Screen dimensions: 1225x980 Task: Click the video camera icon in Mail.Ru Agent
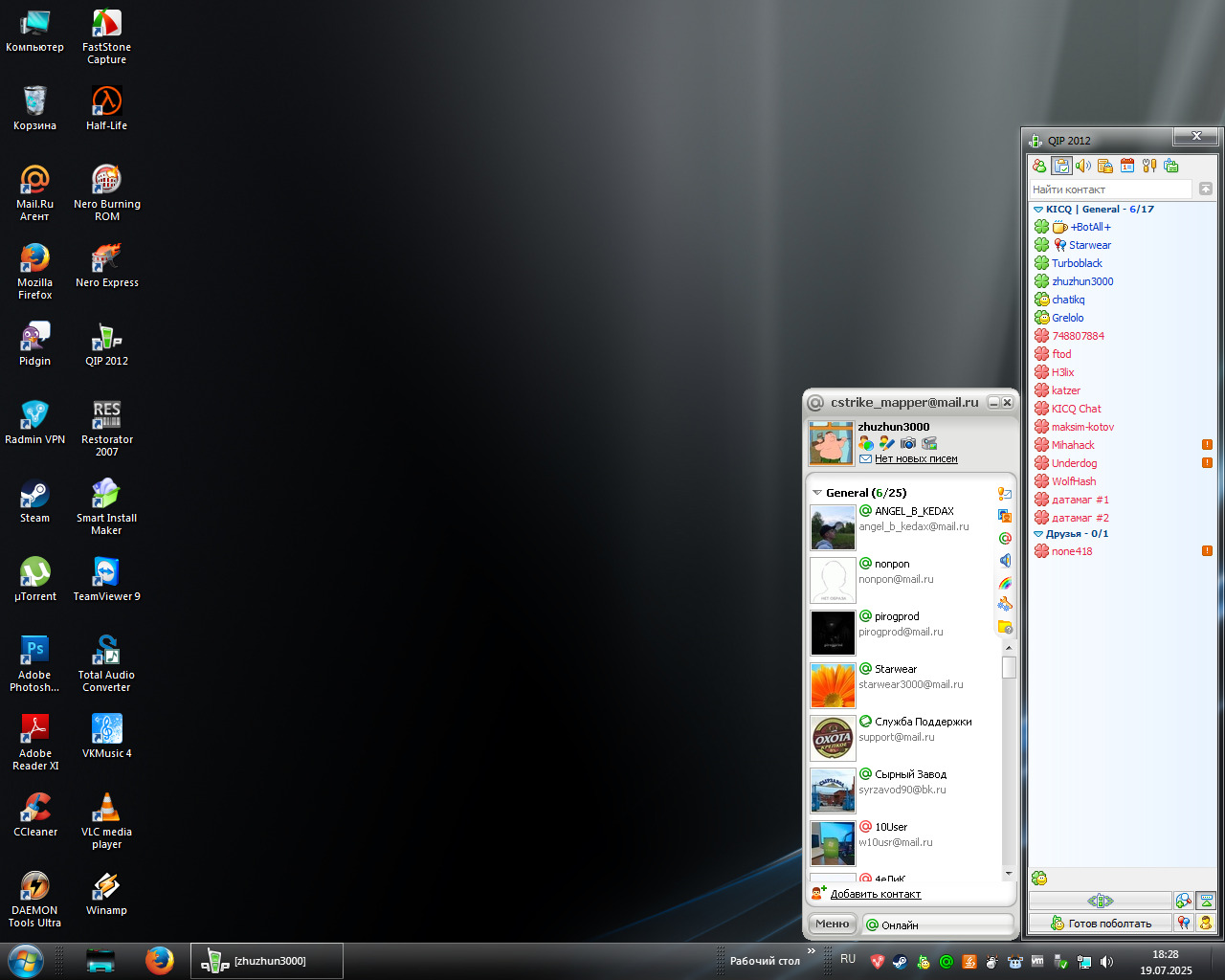(x=929, y=443)
